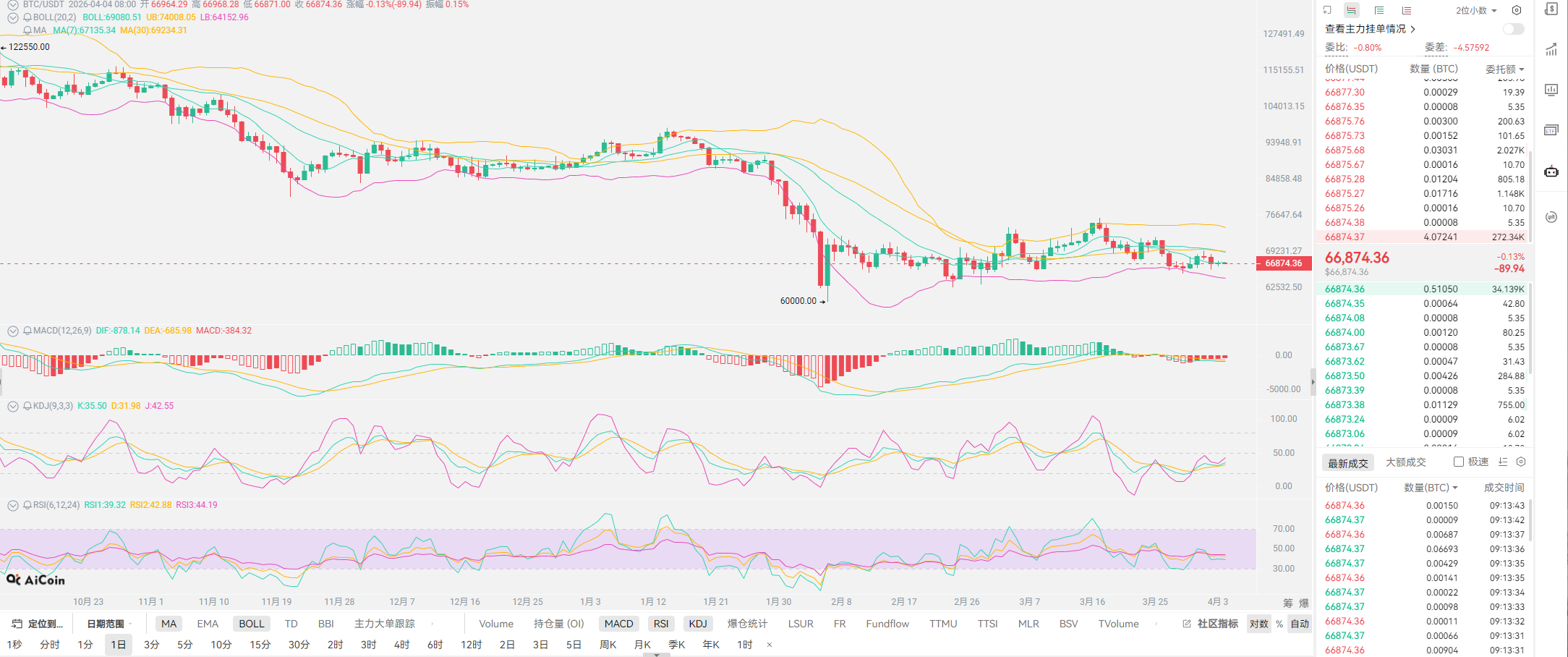Show only buy orders in order book
The image size is (1568, 657).
1379,10
